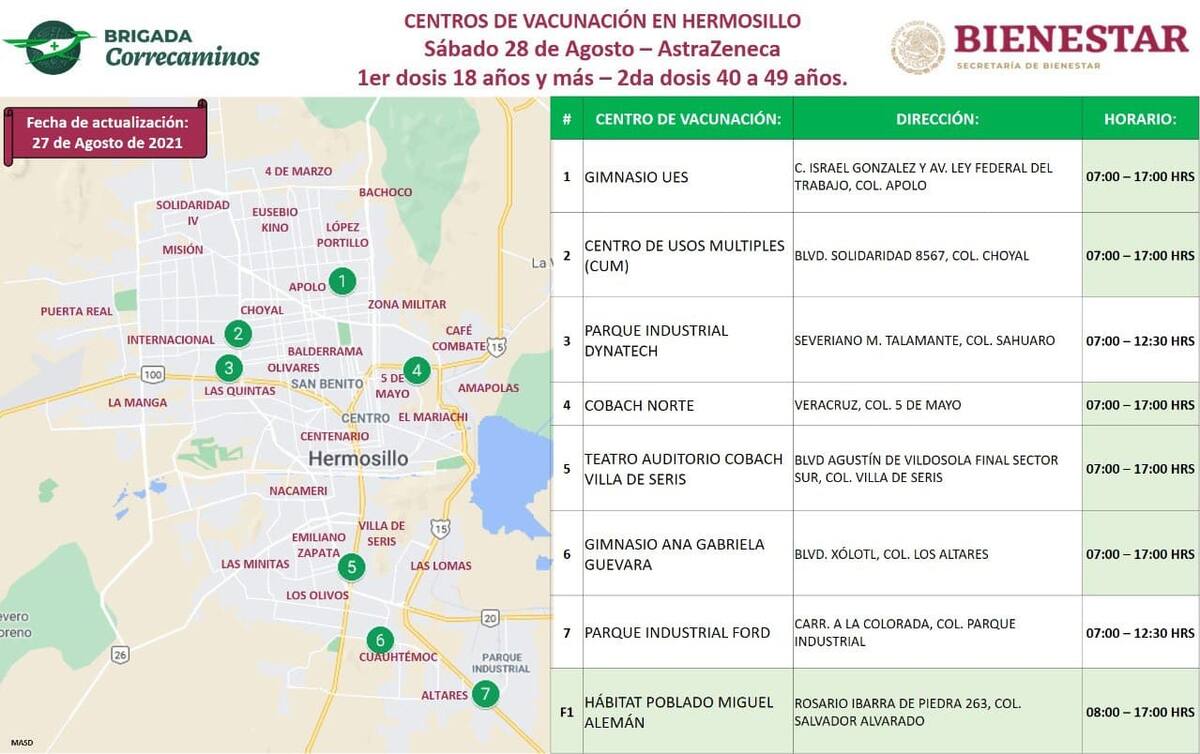Click the LÓPEZ PORTILLO map label

pyautogui.click(x=343, y=234)
